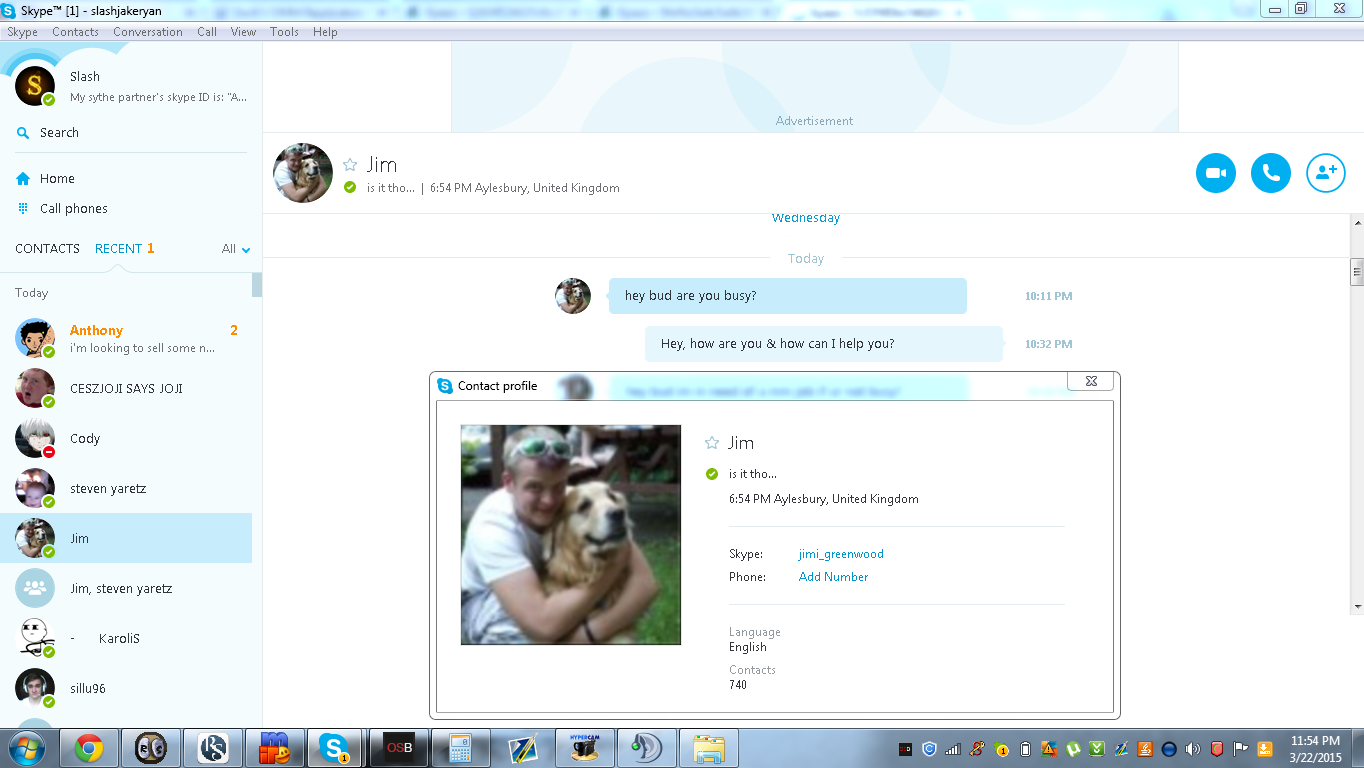The width and height of the screenshot is (1364, 768).
Task: Click the 'Hey, how are you' reply message
Action: tap(824, 344)
